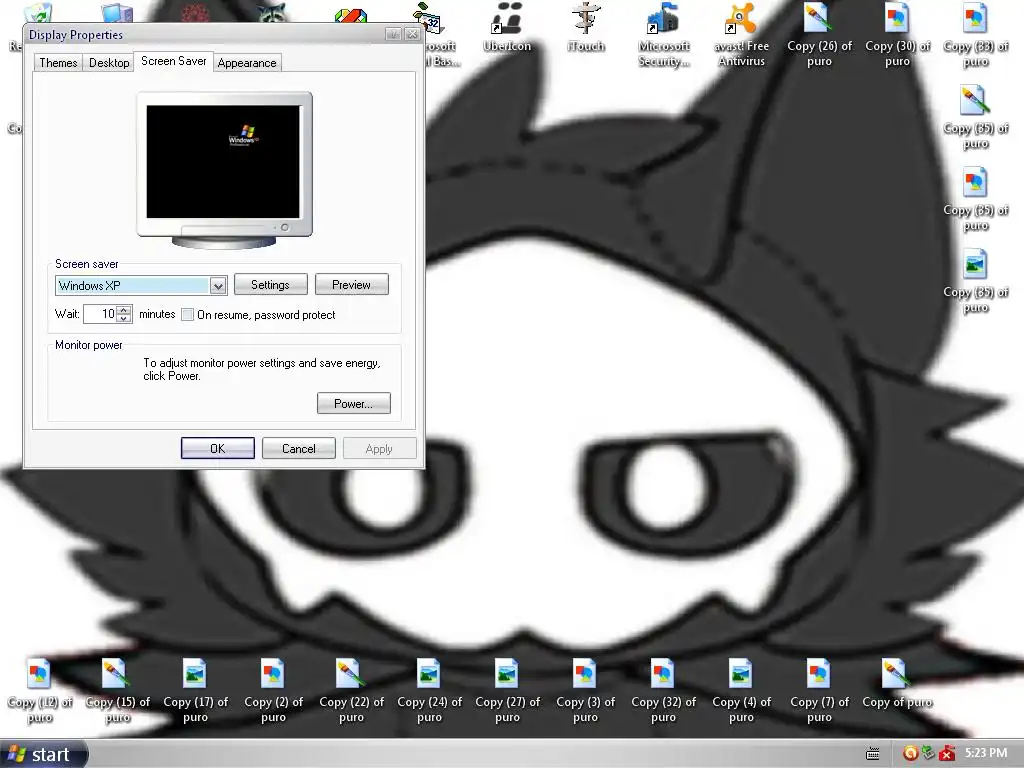Click the Wait minutes input field
The height and width of the screenshot is (768, 1024).
[x=101, y=314]
